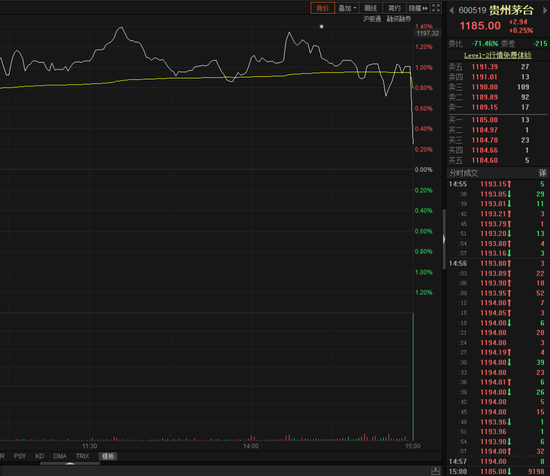
Task: Select the trade row priced 1193.79
Action: (x=497, y=224)
